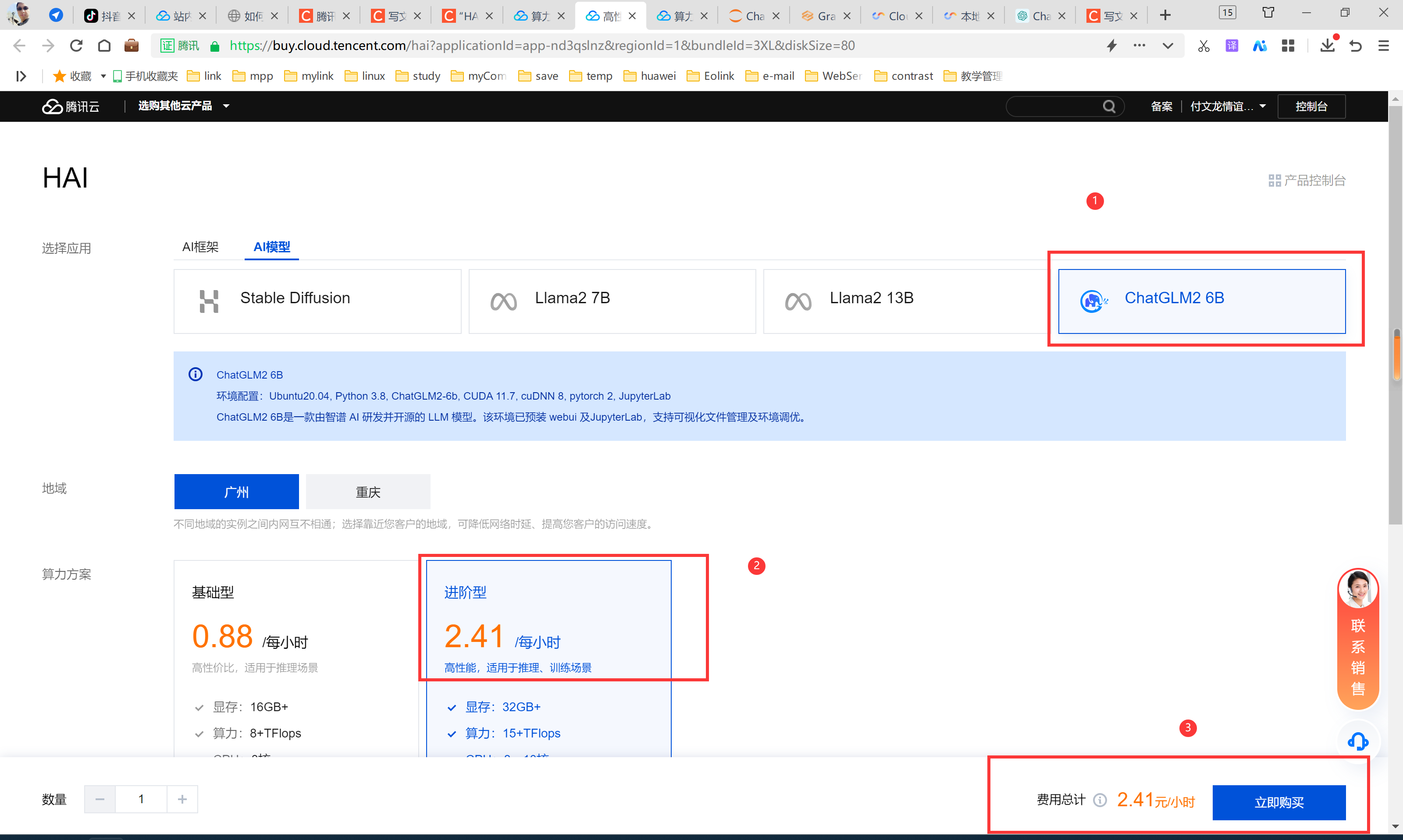The width and height of the screenshot is (1403, 840).
Task: Click the info icon in ChatGLM2 notice
Action: coord(196,374)
